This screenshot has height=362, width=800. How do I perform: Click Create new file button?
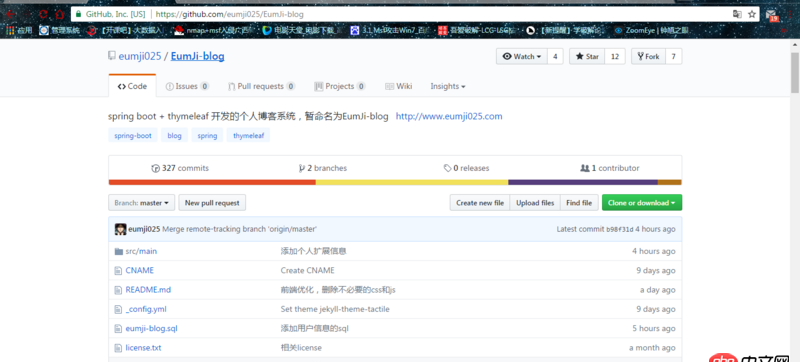[480, 202]
